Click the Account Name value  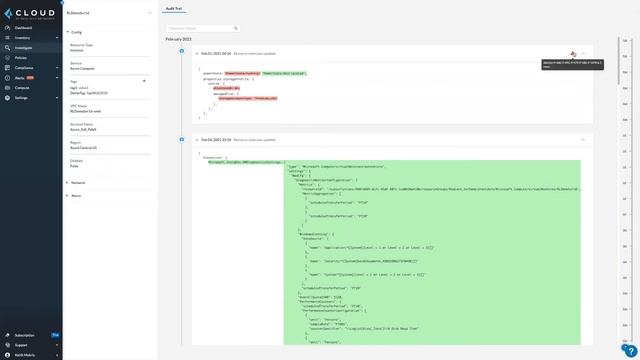click(x=83, y=129)
